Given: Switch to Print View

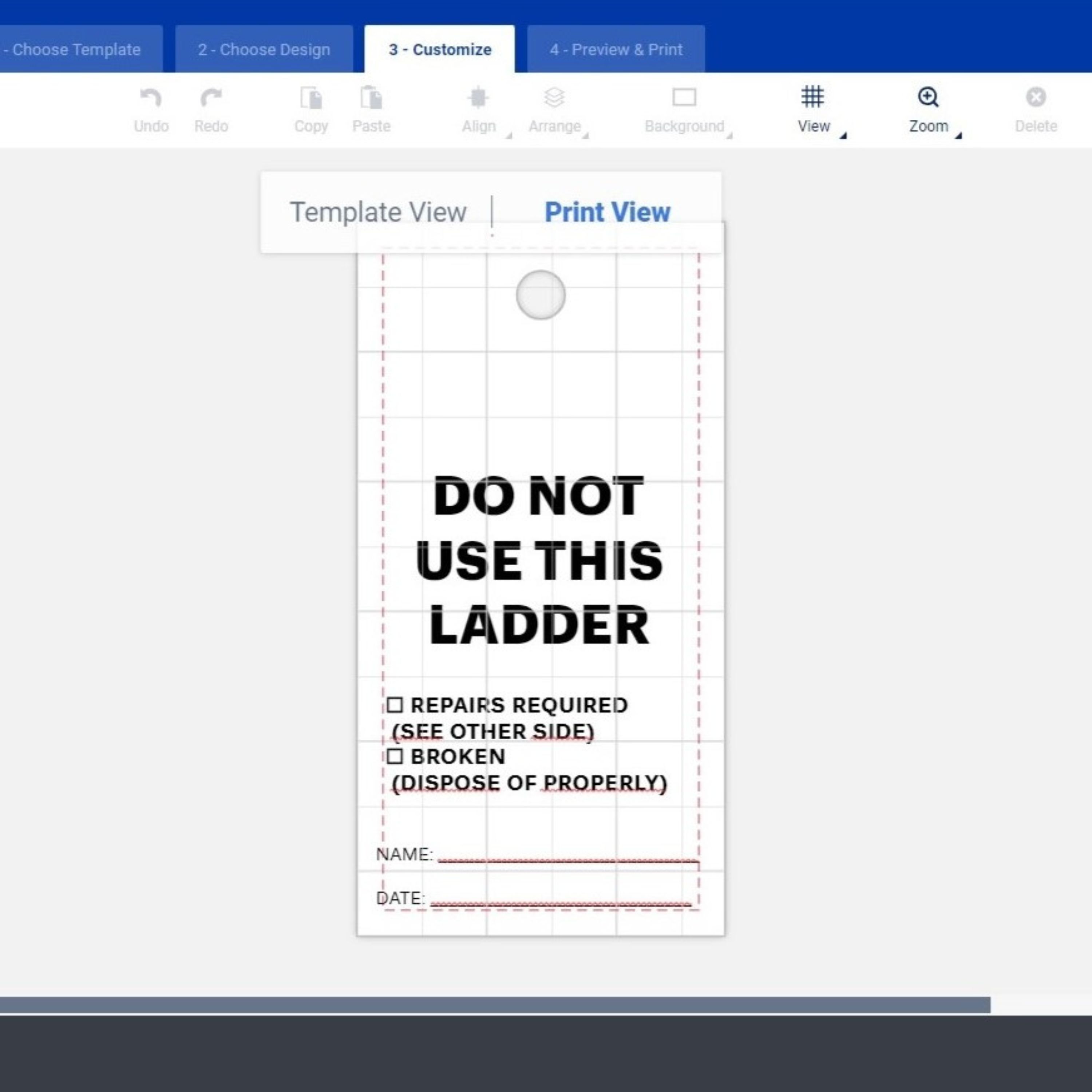Looking at the screenshot, I should tap(607, 213).
